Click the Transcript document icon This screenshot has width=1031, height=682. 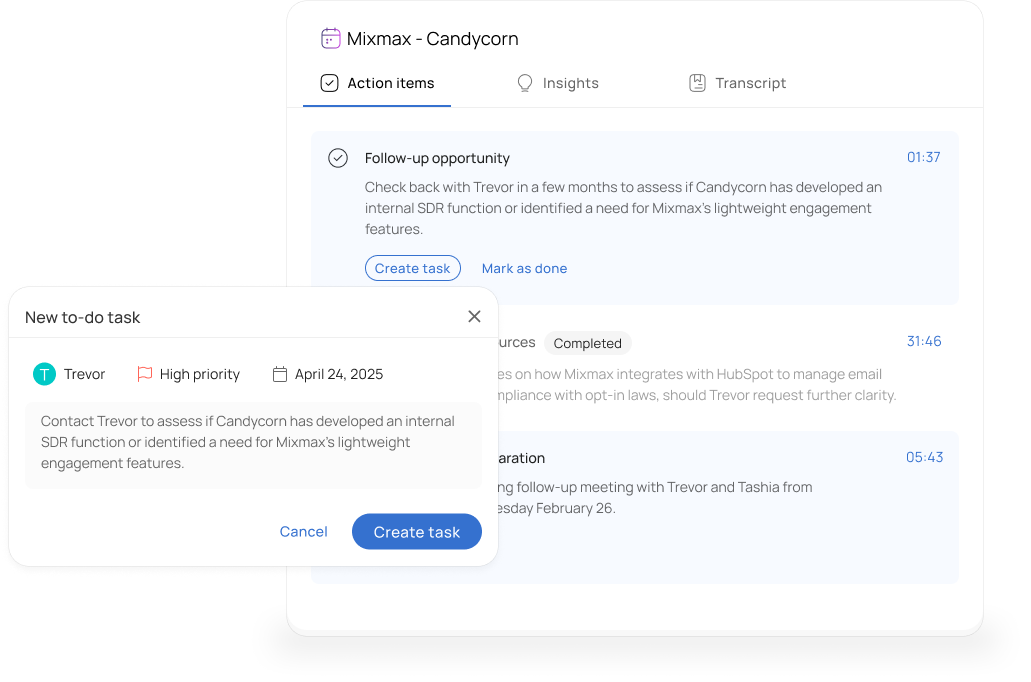(697, 83)
